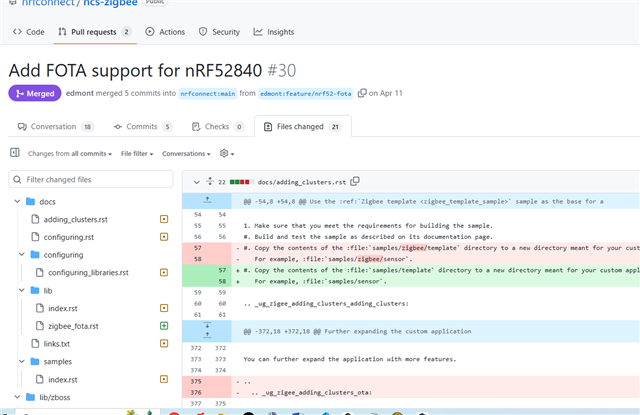The image size is (640, 415).
Task: Select zigbee_fota.rst in the file tree
Action: point(73,326)
